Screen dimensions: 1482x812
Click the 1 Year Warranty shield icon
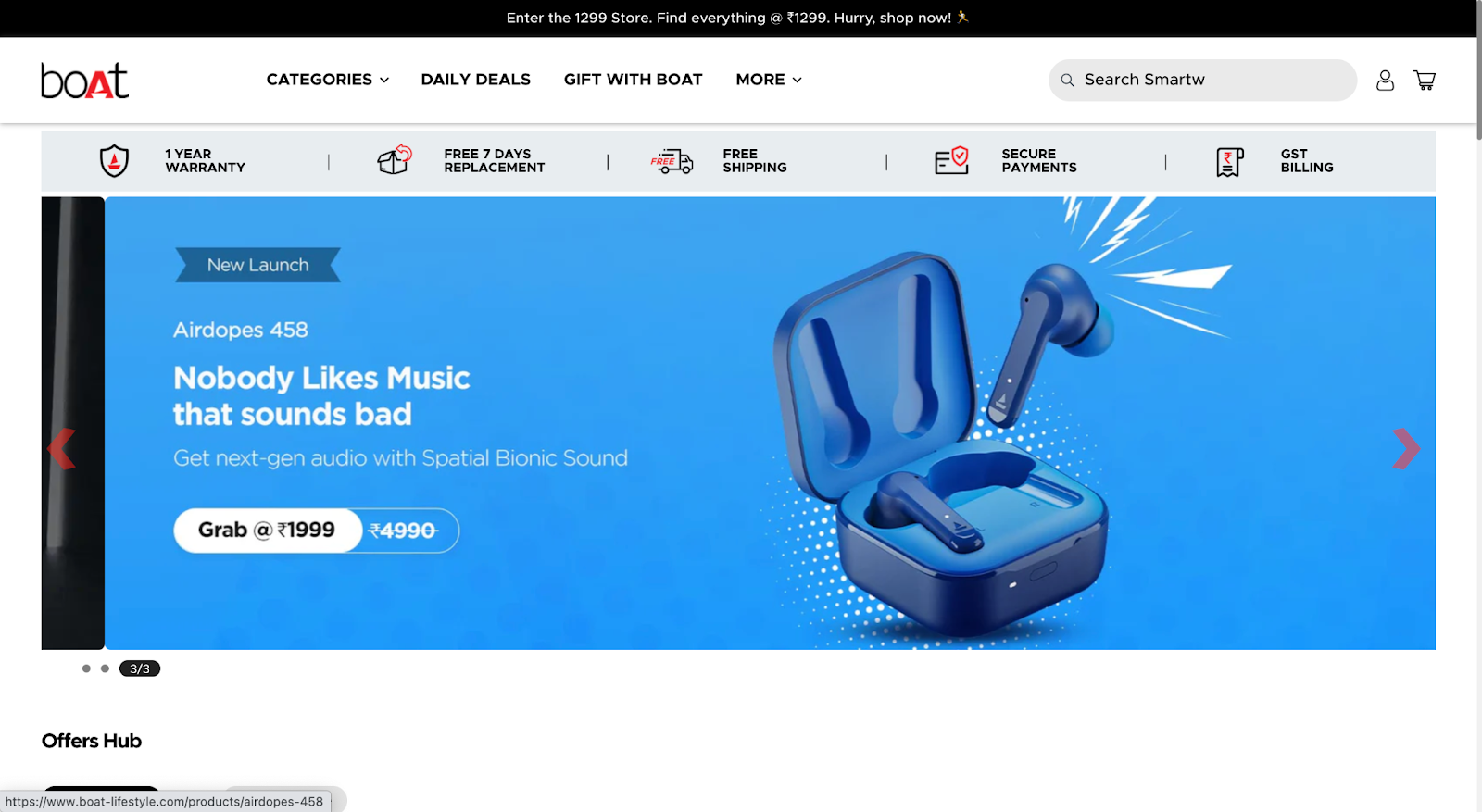point(114,161)
